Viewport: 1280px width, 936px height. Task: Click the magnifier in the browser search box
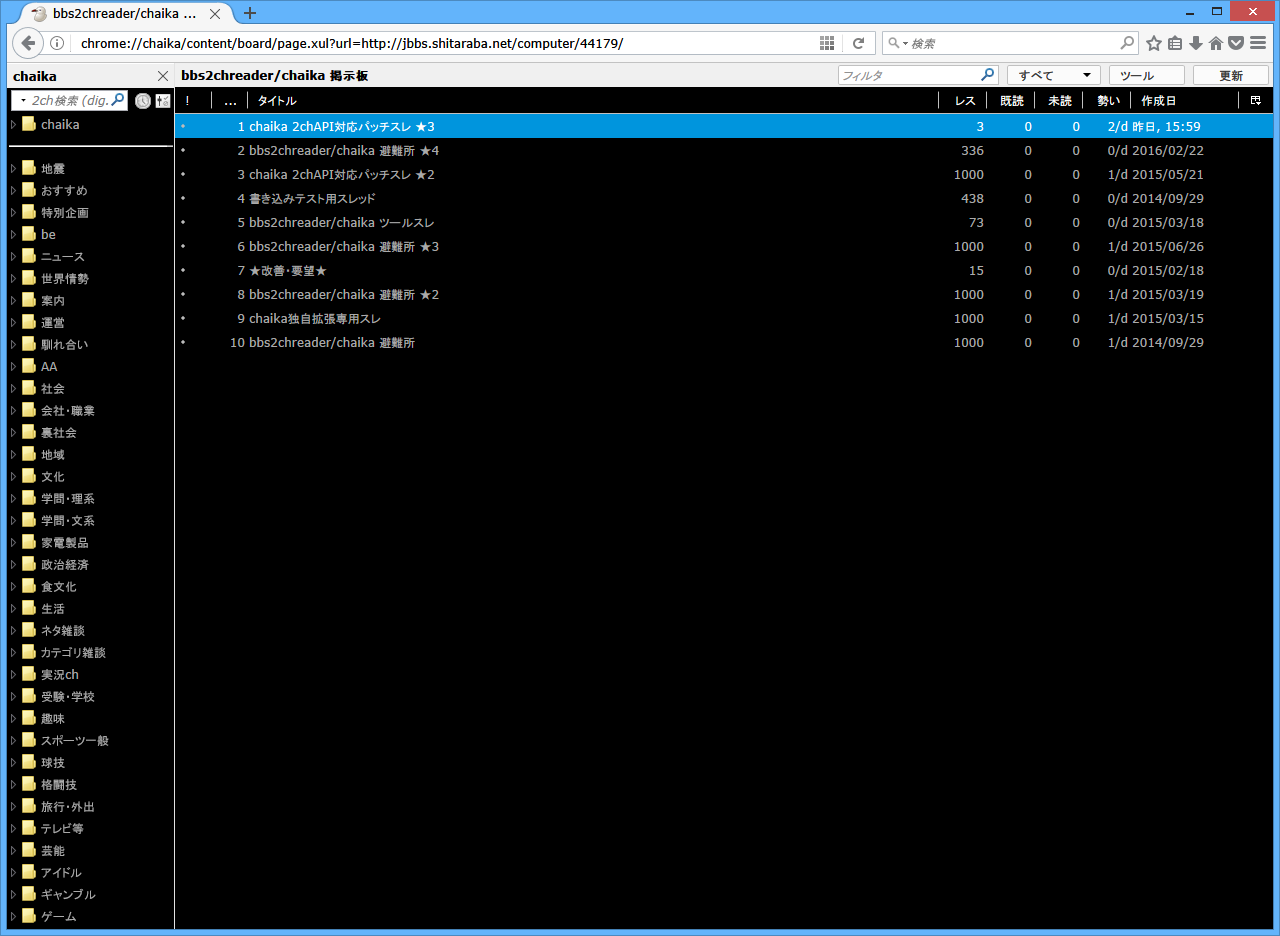pos(1127,43)
